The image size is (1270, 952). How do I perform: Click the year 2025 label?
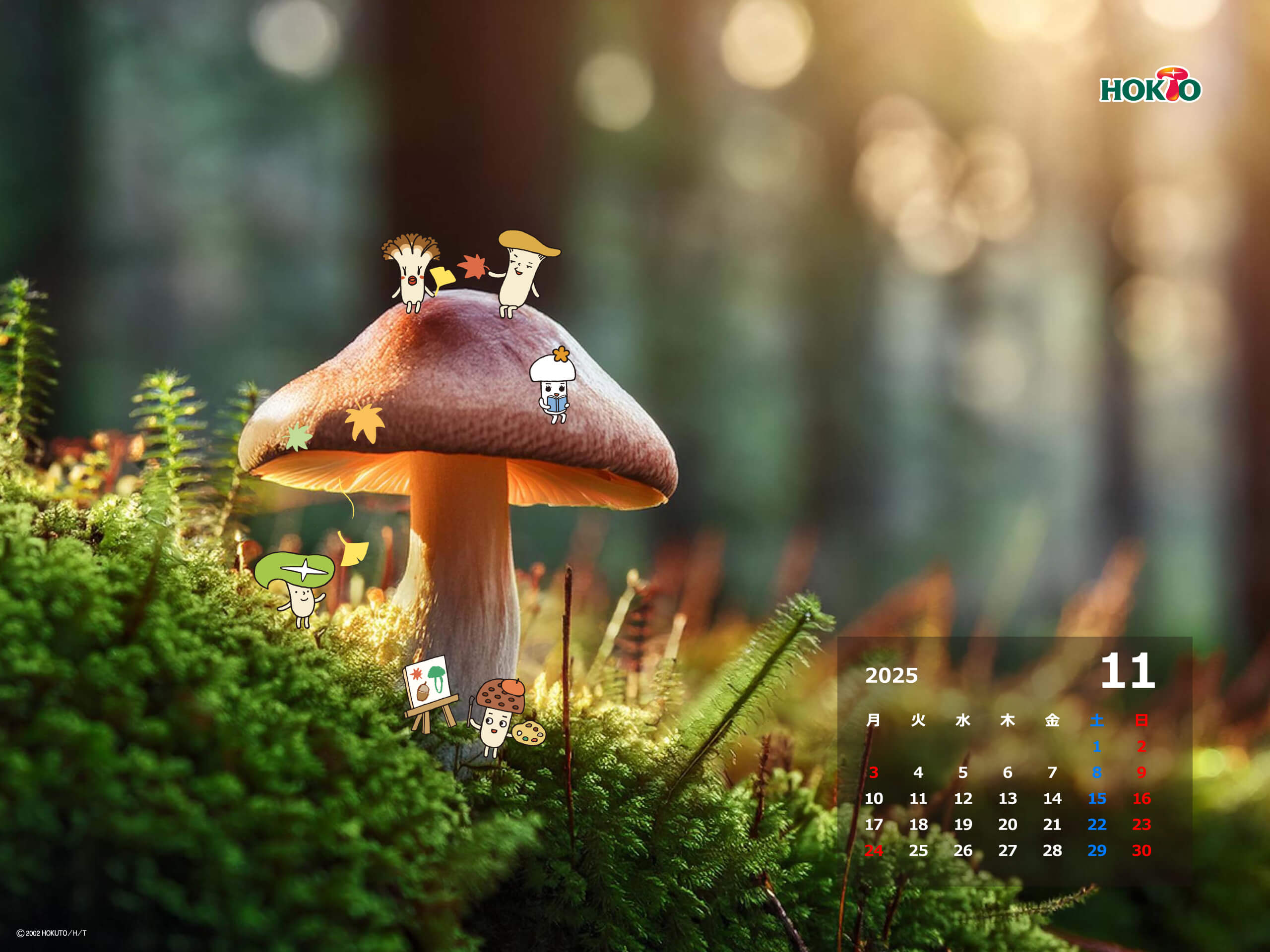click(x=891, y=675)
